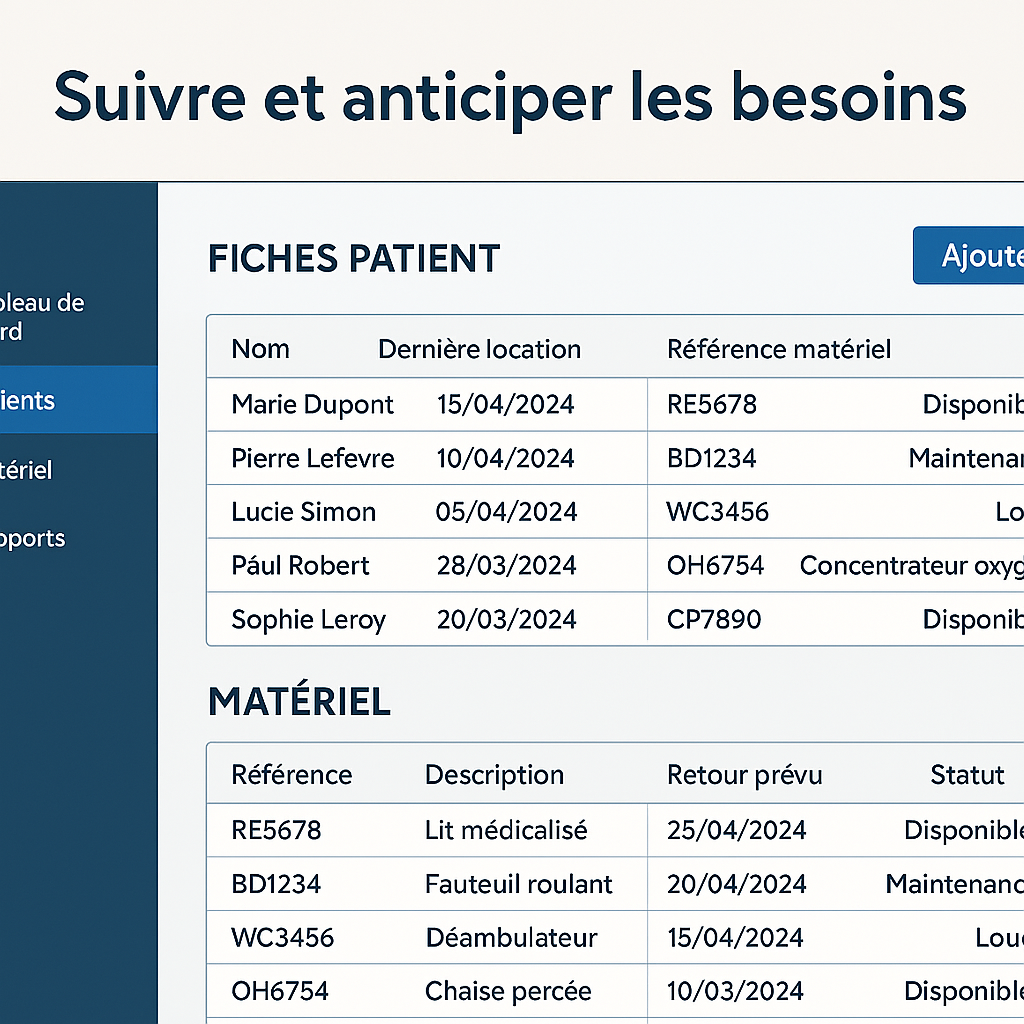Click the Ajouter button
This screenshot has height=1024, width=1024.
968,255
